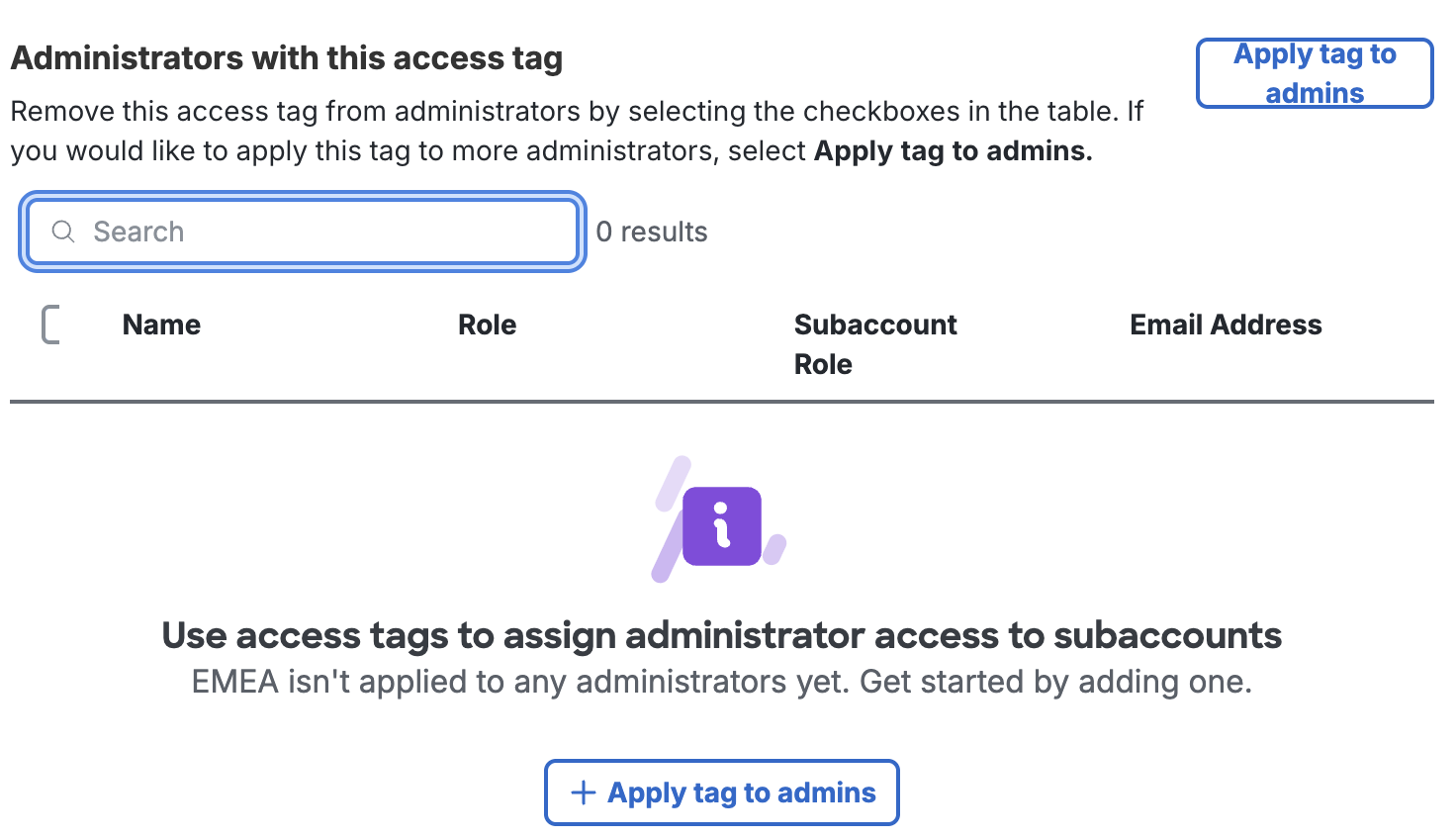Click the search icon to focus searching
Image resolution: width=1456 pixels, height=839 pixels.
coord(63,232)
